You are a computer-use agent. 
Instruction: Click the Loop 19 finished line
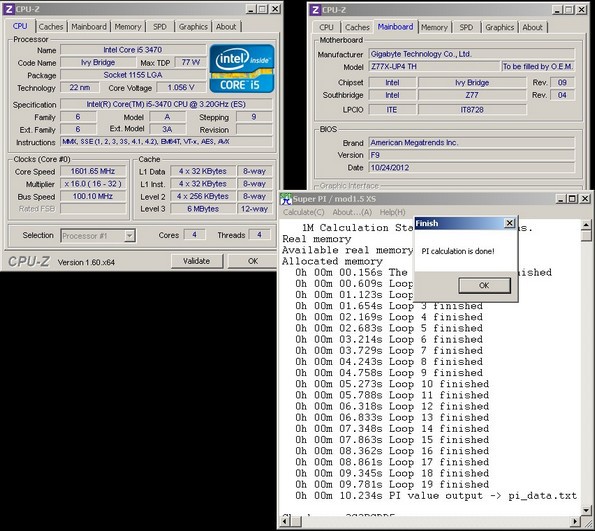point(392,484)
